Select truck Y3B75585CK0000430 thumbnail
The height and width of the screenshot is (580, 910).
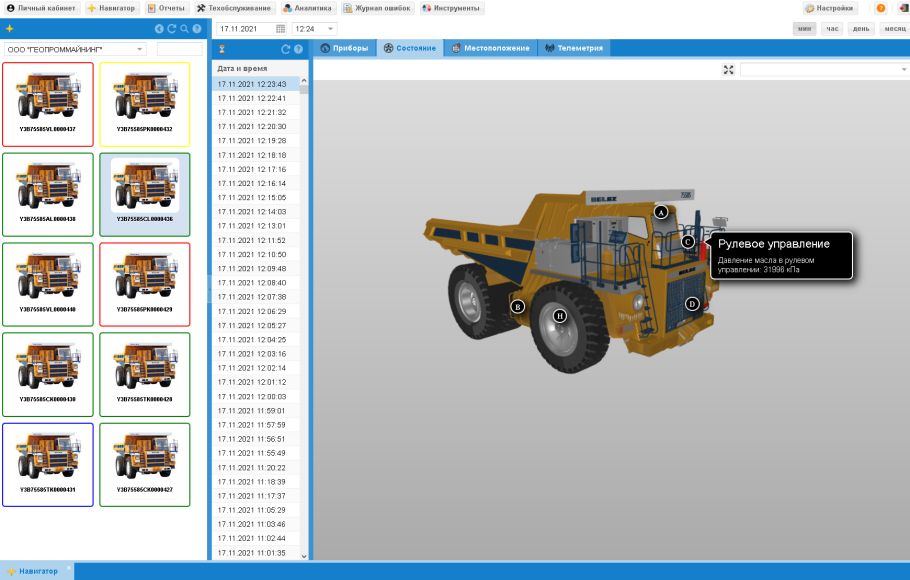coord(48,374)
